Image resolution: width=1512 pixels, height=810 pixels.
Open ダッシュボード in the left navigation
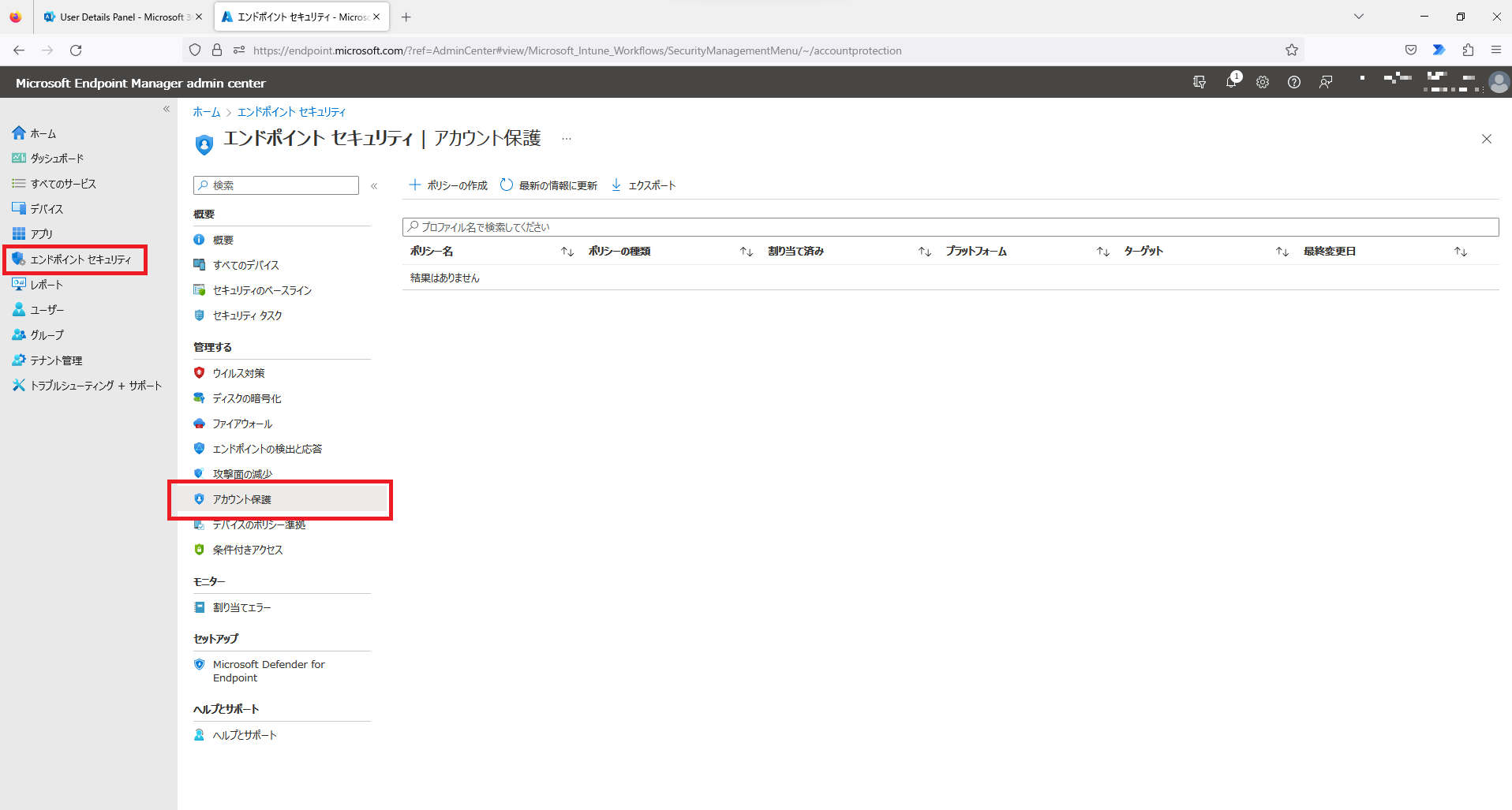tap(48, 159)
